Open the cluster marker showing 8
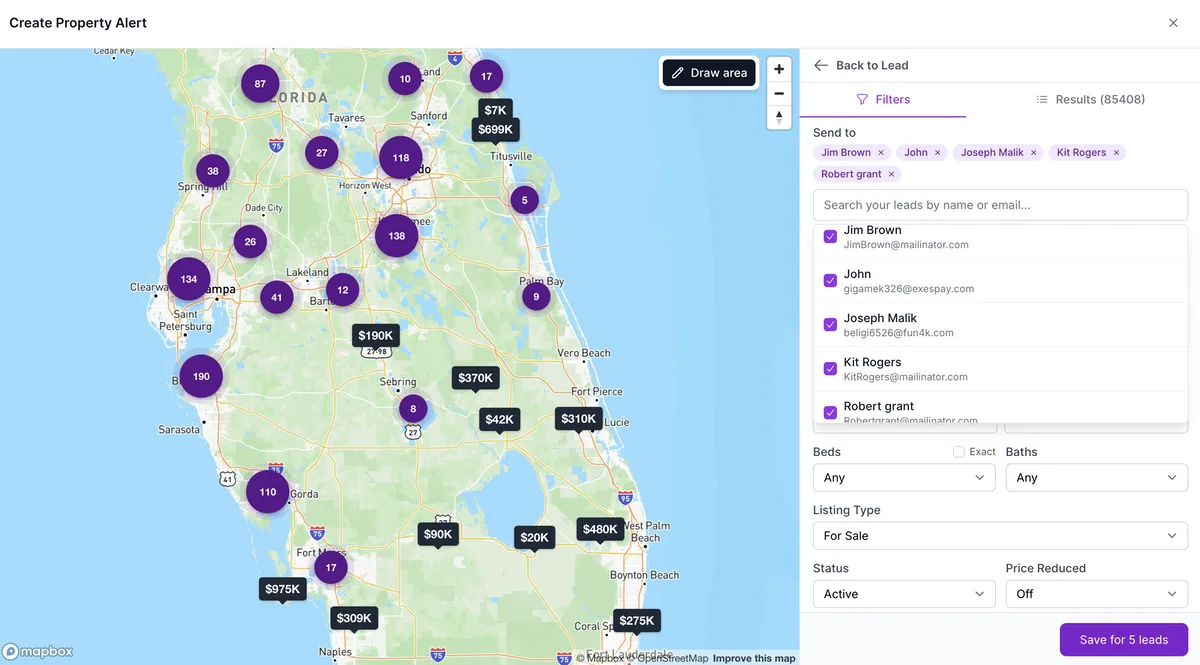Image resolution: width=1200 pixels, height=665 pixels. tap(413, 408)
